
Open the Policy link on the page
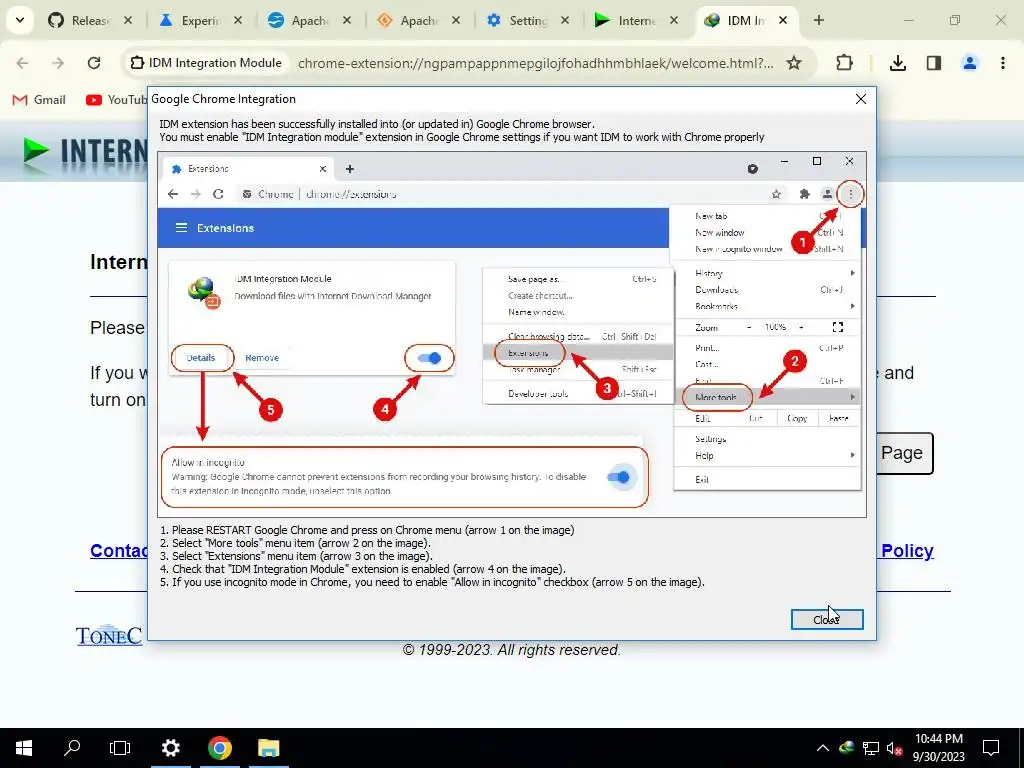point(907,551)
